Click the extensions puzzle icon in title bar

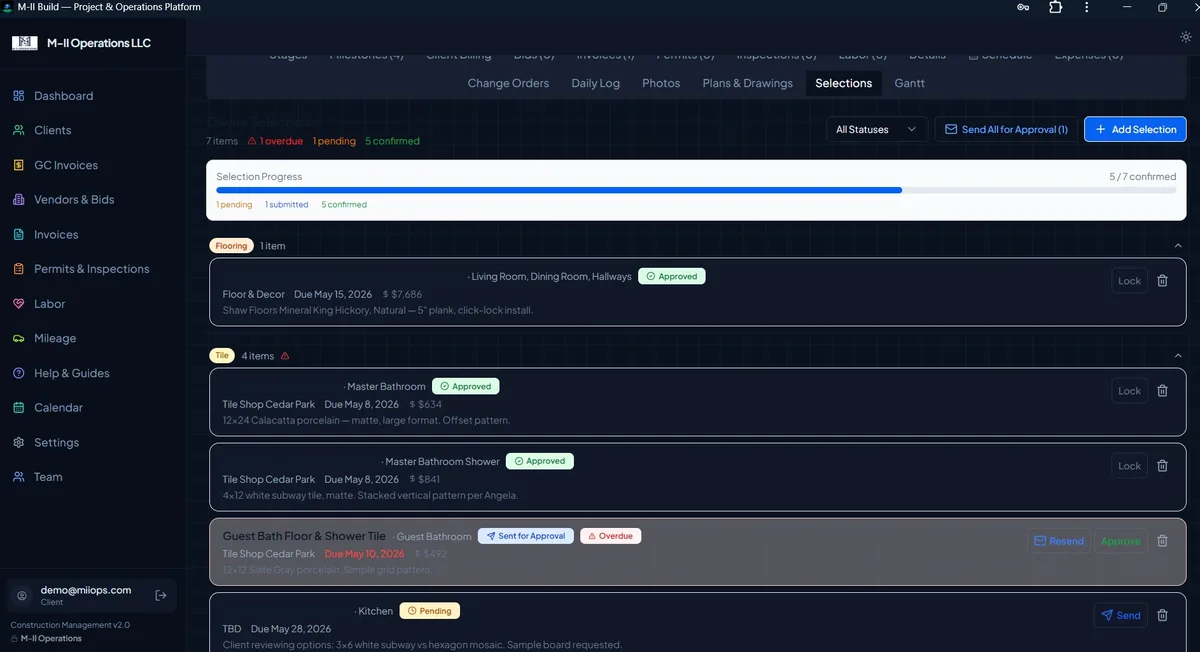[x=1055, y=7]
